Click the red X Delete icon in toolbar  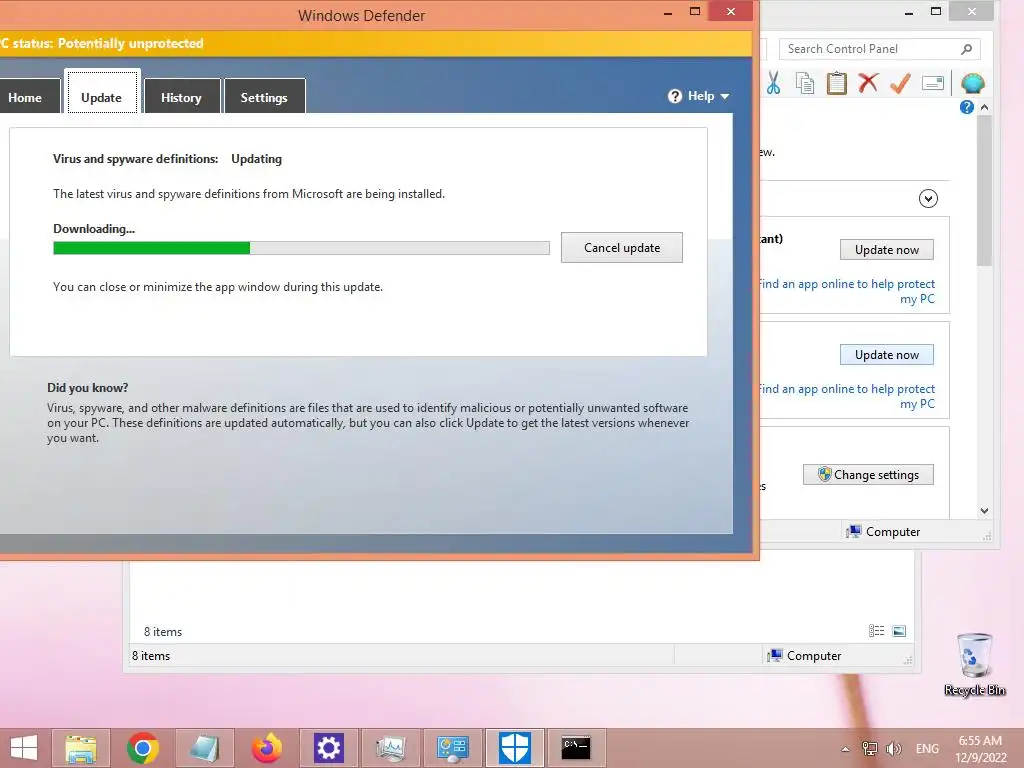tap(868, 83)
